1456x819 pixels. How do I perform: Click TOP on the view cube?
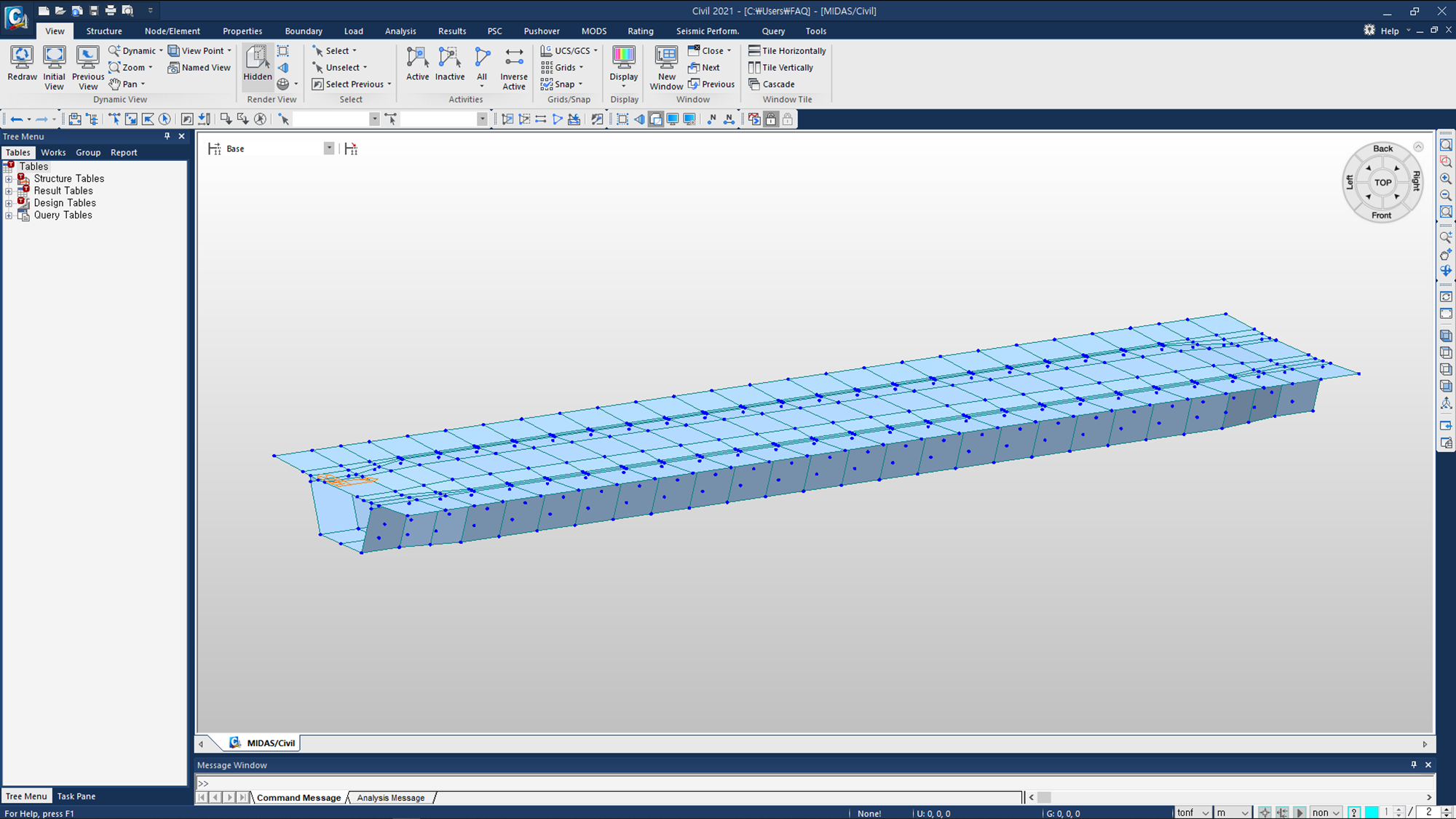click(1382, 183)
